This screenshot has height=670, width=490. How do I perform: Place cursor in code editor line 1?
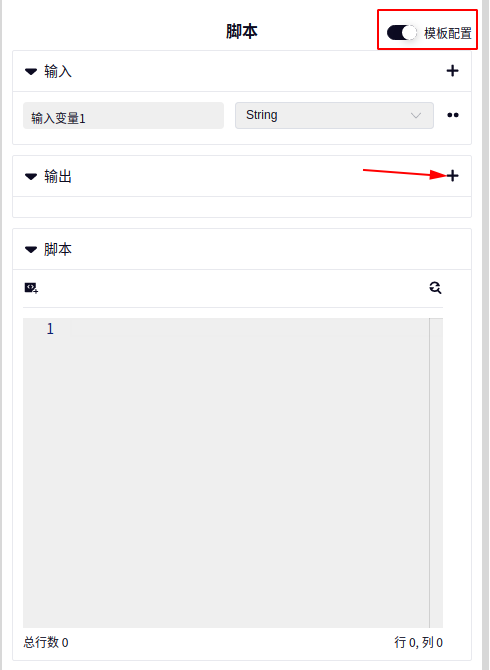(249, 329)
